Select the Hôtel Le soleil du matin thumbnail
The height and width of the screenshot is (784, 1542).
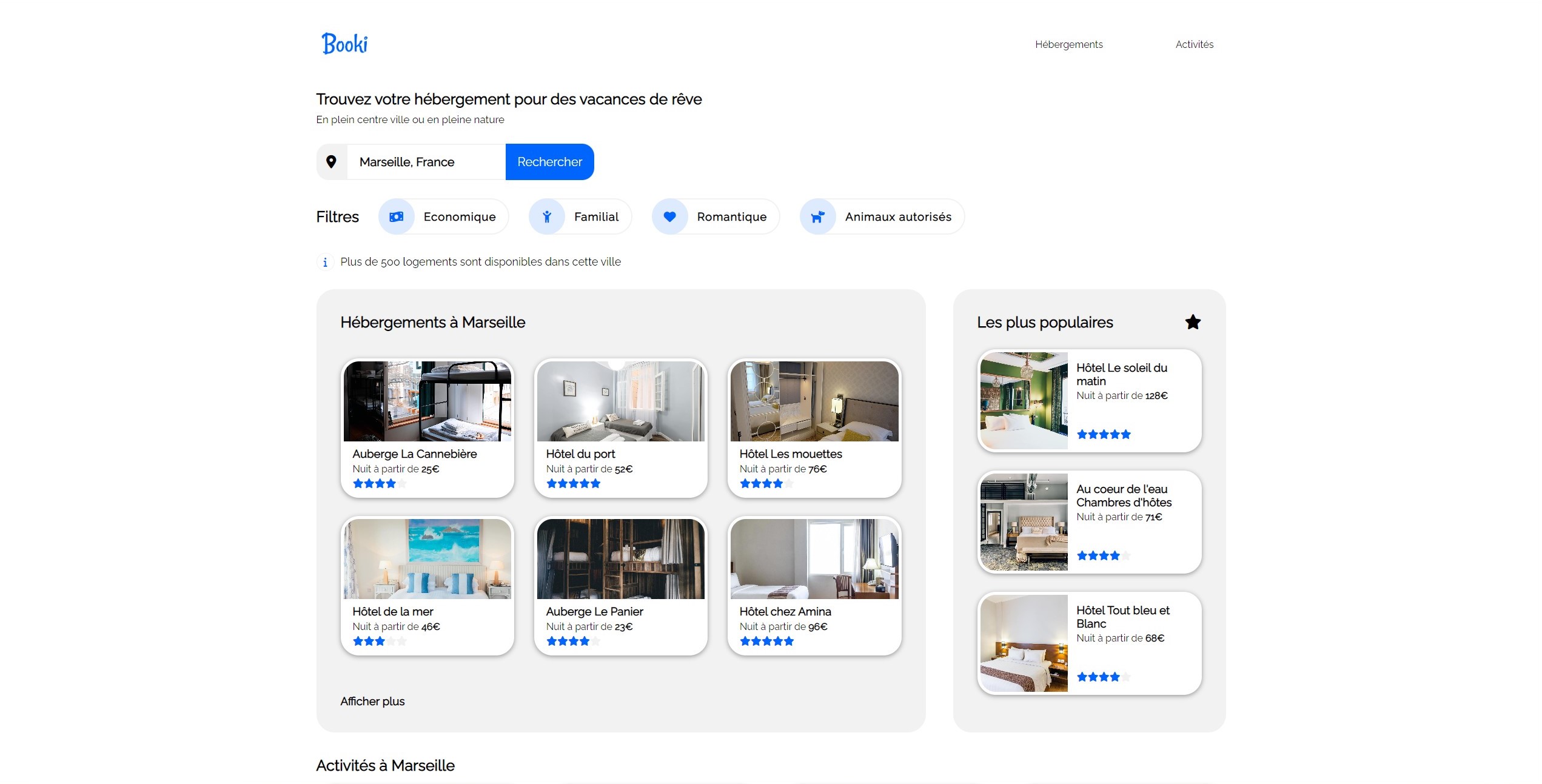pos(1024,401)
